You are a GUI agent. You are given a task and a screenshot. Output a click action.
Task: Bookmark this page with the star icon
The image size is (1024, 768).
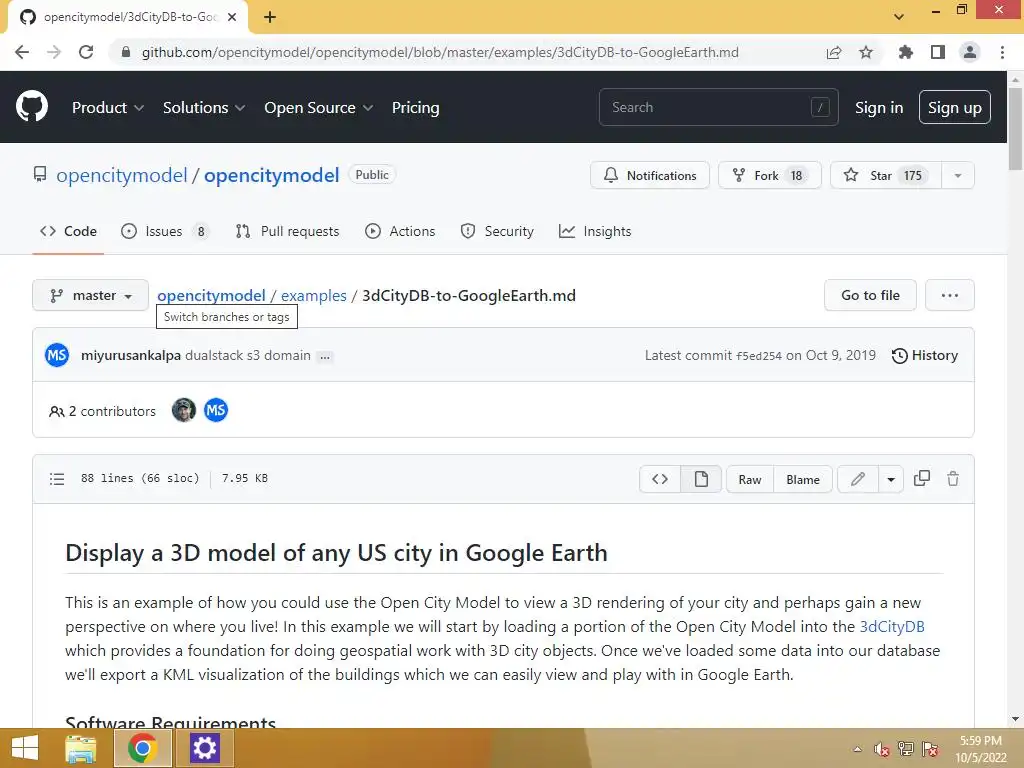(866, 52)
